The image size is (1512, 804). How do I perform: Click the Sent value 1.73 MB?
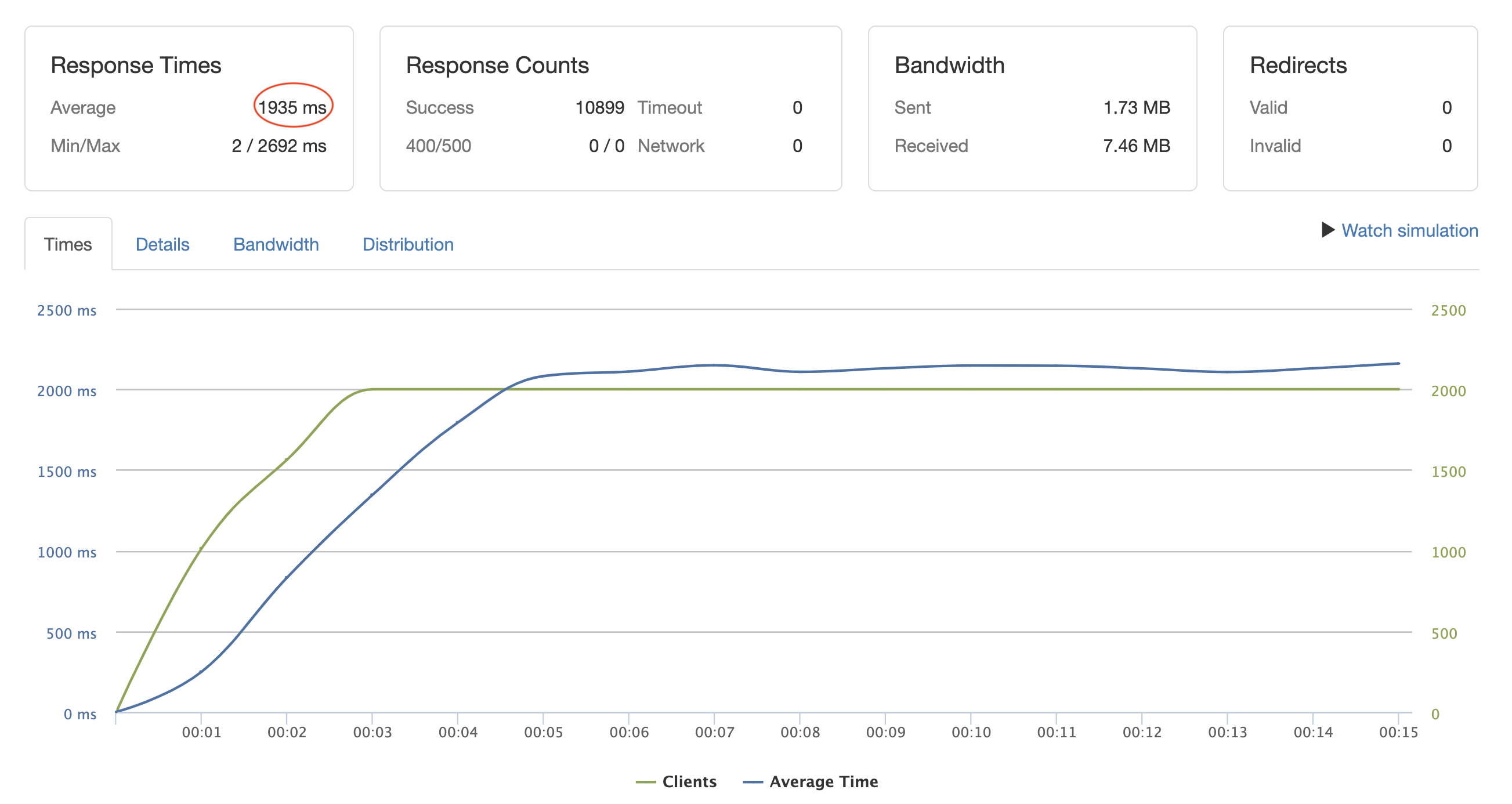1137,107
